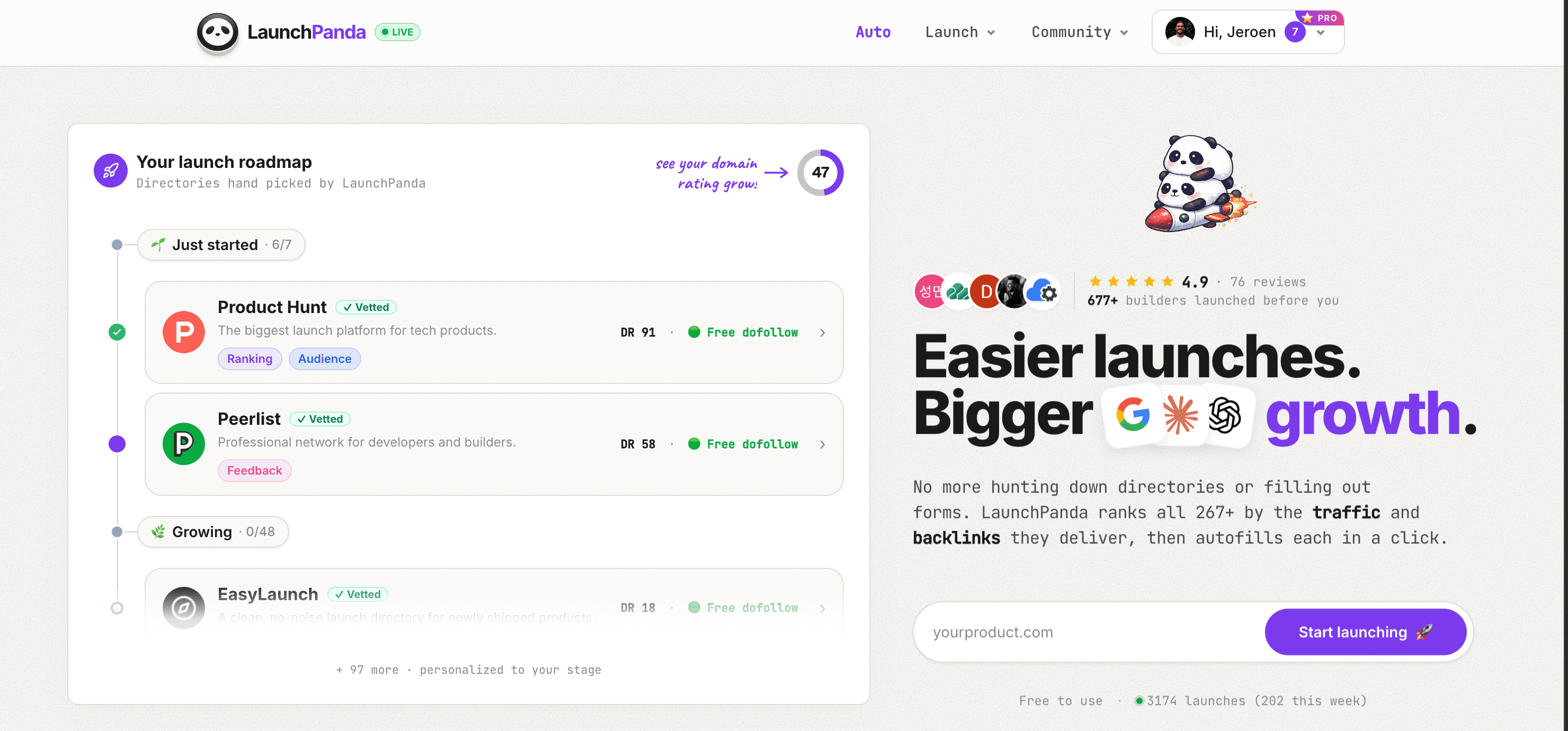Click the teal cloud reviewer avatar
This screenshot has height=731, width=1568.
pyautogui.click(x=957, y=291)
